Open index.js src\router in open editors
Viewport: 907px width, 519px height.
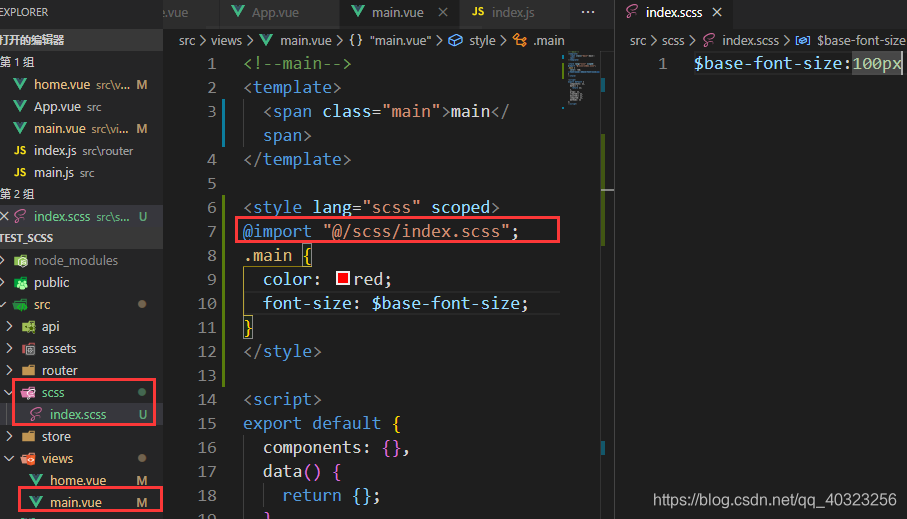[x=81, y=150]
